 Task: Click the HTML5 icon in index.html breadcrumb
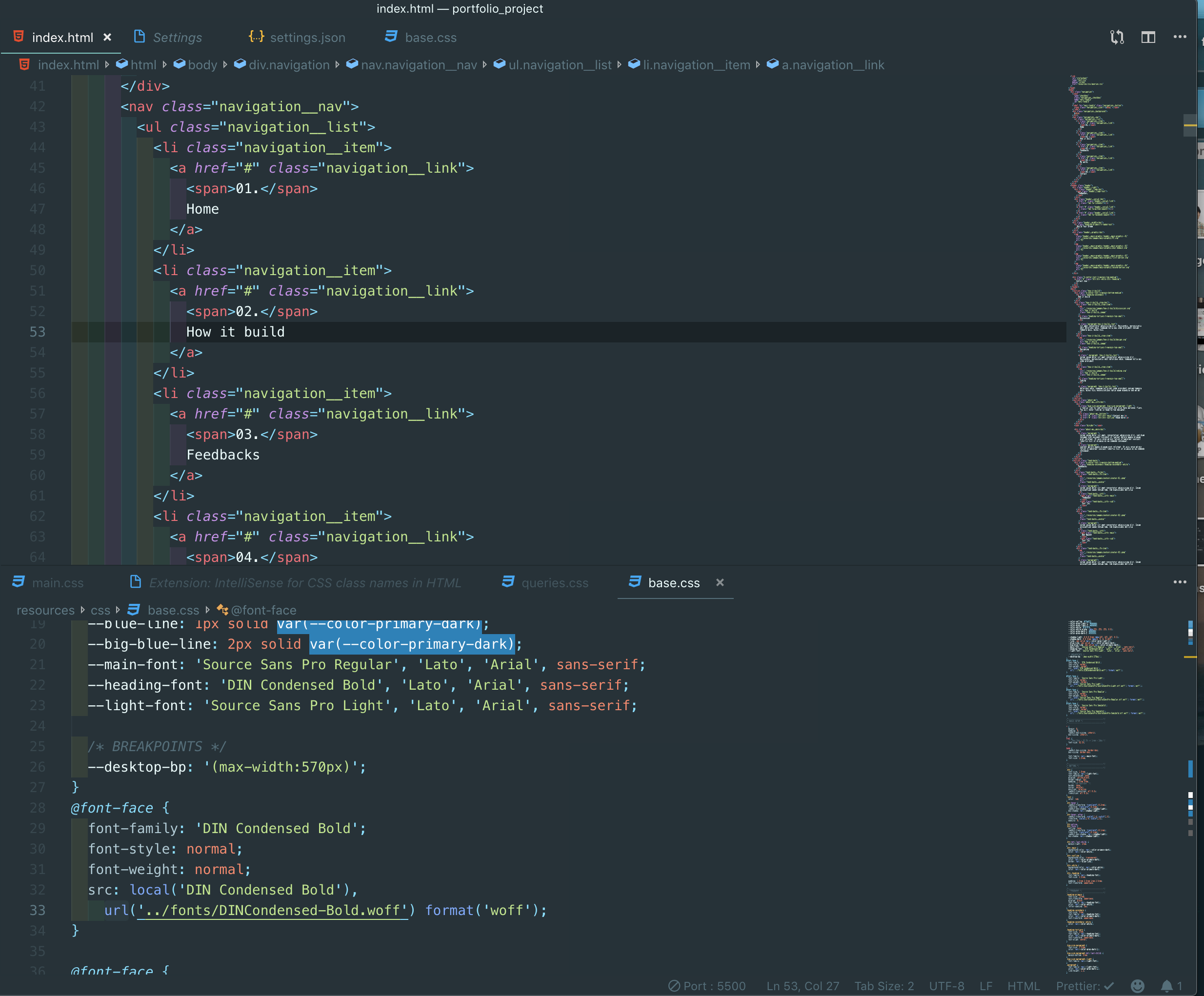[x=24, y=65]
